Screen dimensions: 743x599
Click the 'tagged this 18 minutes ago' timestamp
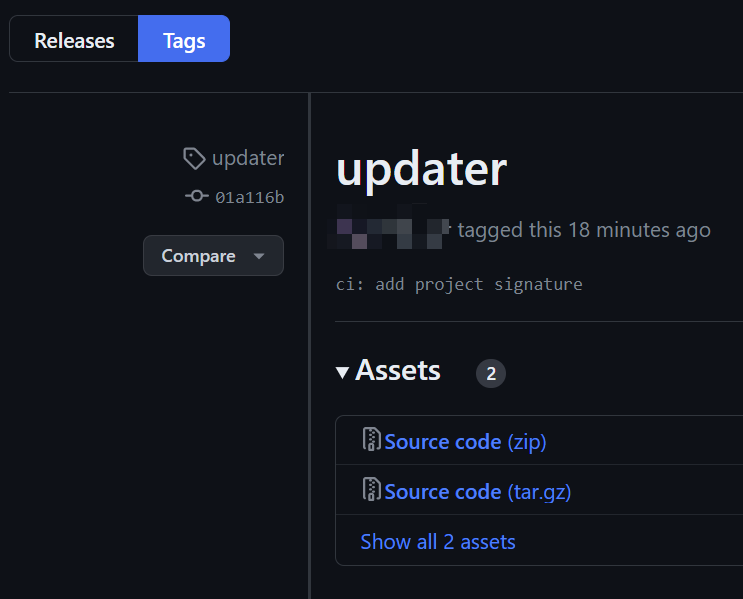584,230
